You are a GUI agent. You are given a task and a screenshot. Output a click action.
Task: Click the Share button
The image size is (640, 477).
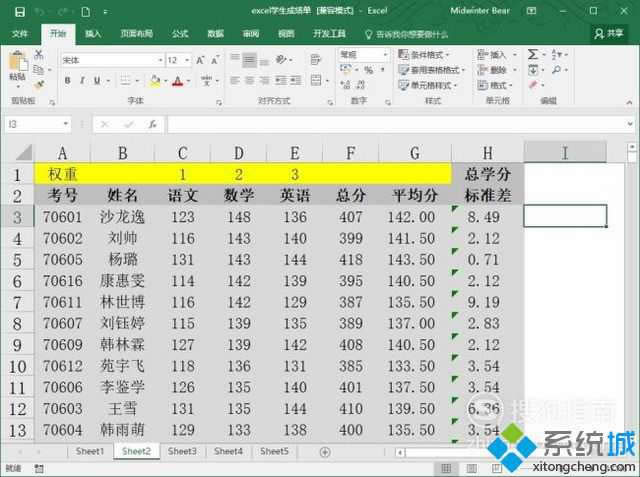(609, 33)
